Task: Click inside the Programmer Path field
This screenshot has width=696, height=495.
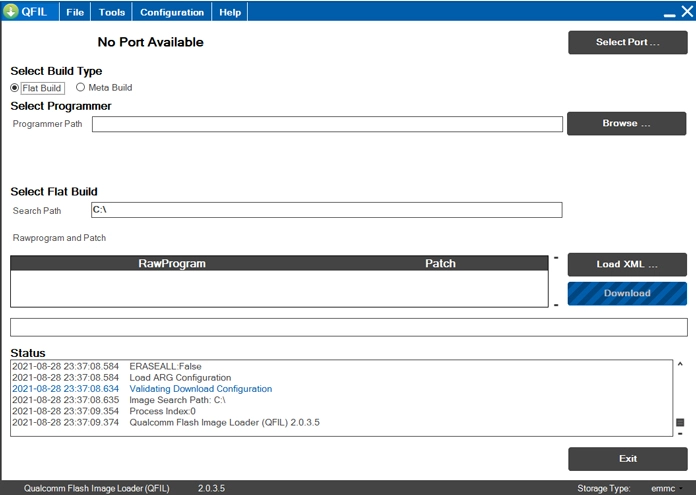Action: click(x=327, y=124)
